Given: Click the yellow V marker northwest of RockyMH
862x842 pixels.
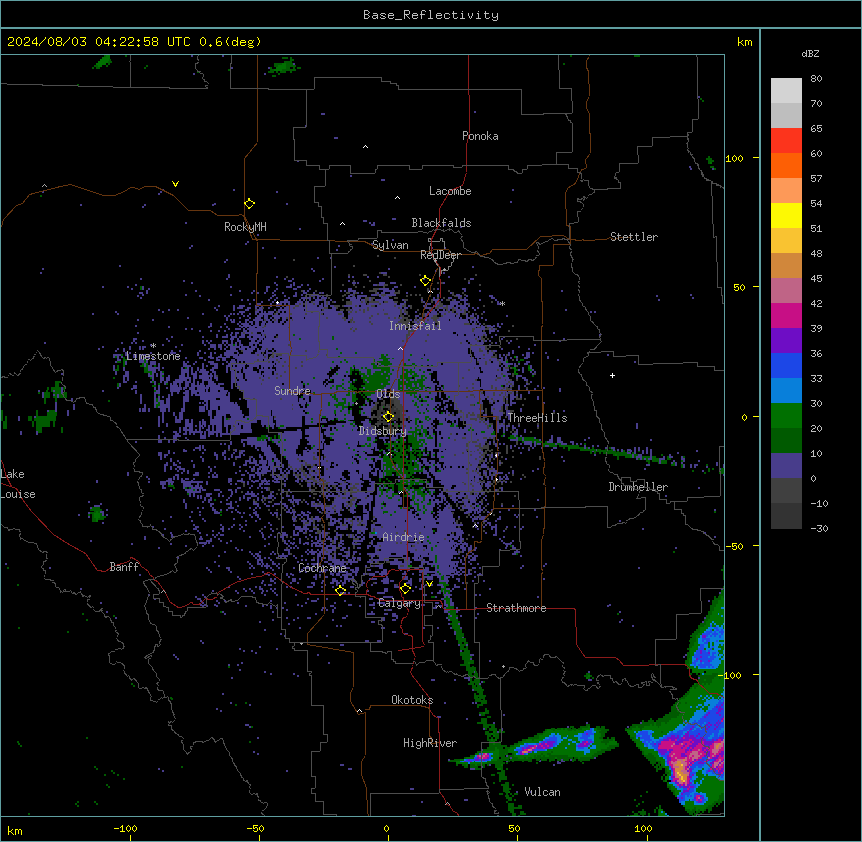Looking at the screenshot, I should pos(175,184).
